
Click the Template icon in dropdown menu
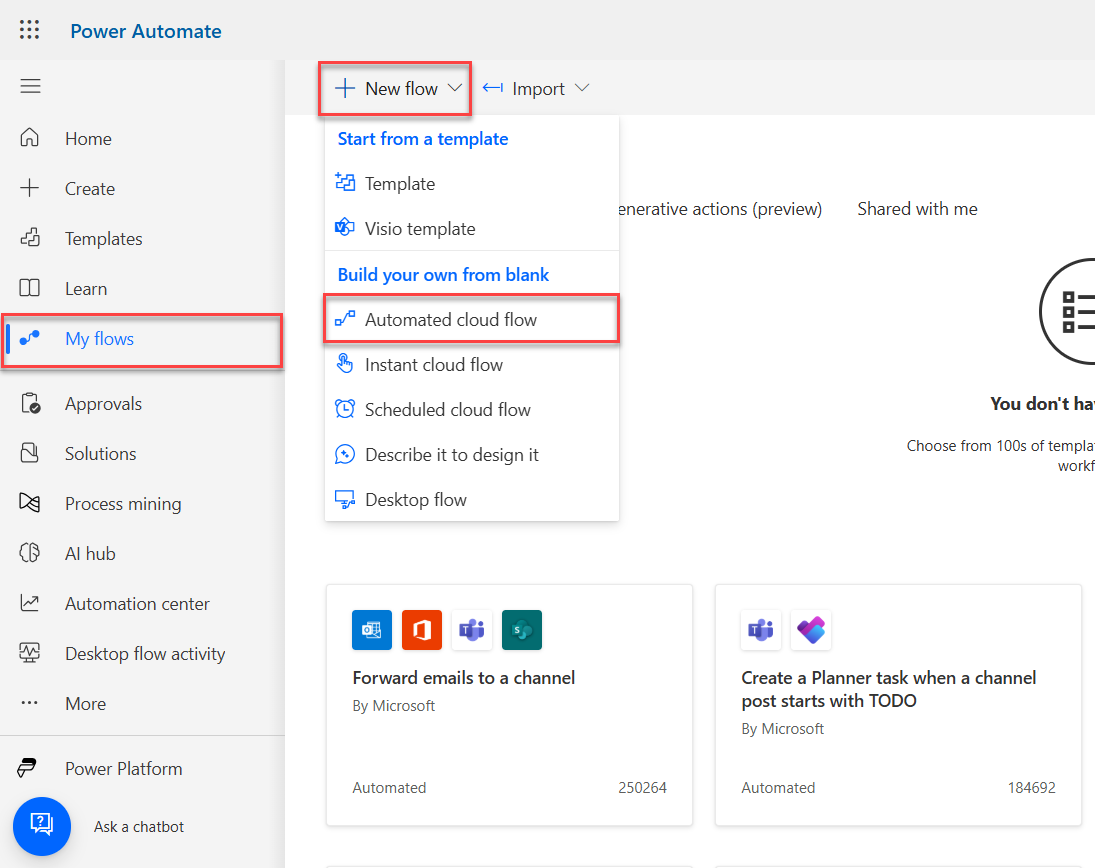pyautogui.click(x=345, y=182)
